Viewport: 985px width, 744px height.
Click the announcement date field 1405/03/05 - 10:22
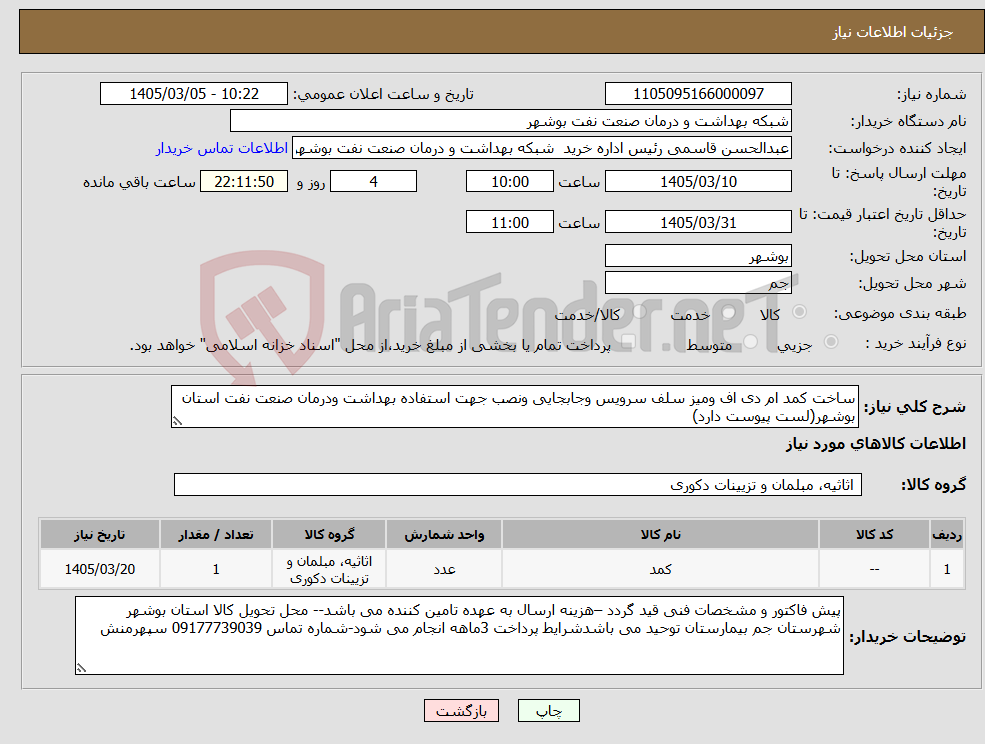tap(193, 94)
